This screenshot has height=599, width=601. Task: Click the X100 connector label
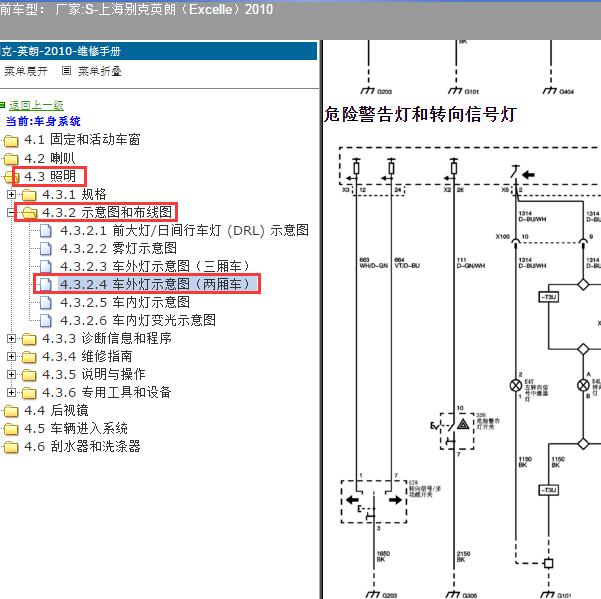click(502, 236)
